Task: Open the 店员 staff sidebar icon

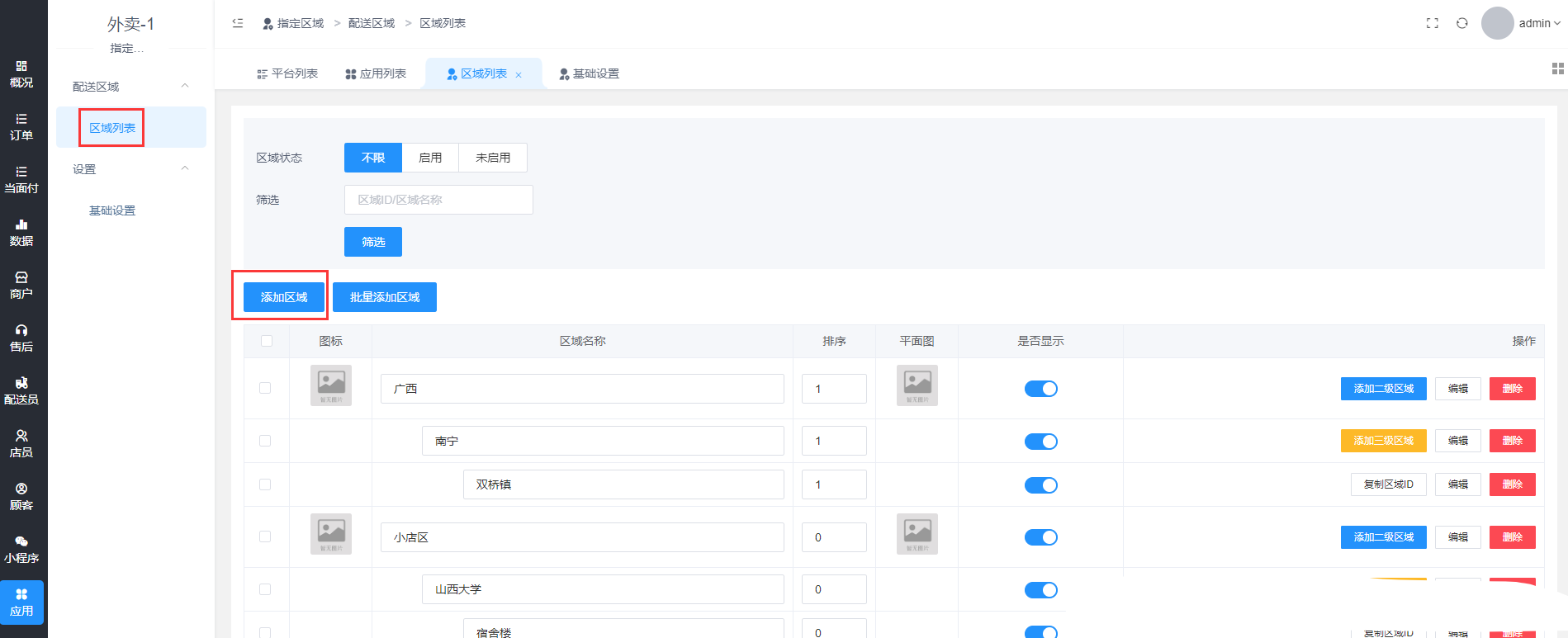Action: [21, 444]
